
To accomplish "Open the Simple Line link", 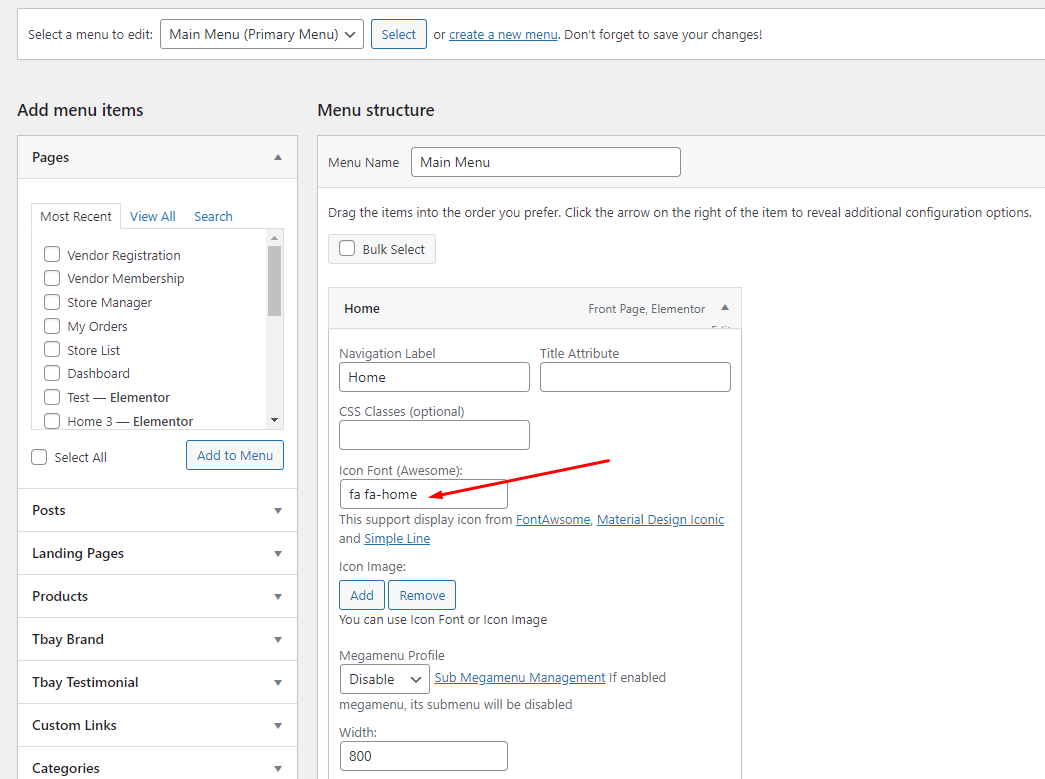I will [x=397, y=538].
